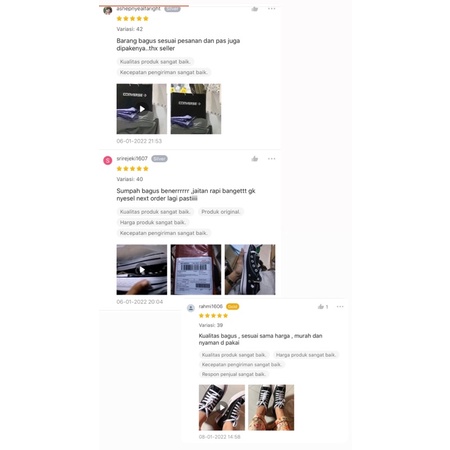Viewport: 450px width, 450px height.
Task: Click srirejeki1607's pink avatar icon
Action: point(108,160)
